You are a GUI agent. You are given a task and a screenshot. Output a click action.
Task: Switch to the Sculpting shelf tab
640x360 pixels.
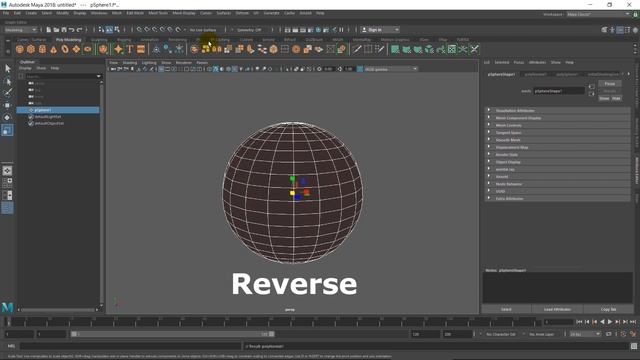click(99, 40)
